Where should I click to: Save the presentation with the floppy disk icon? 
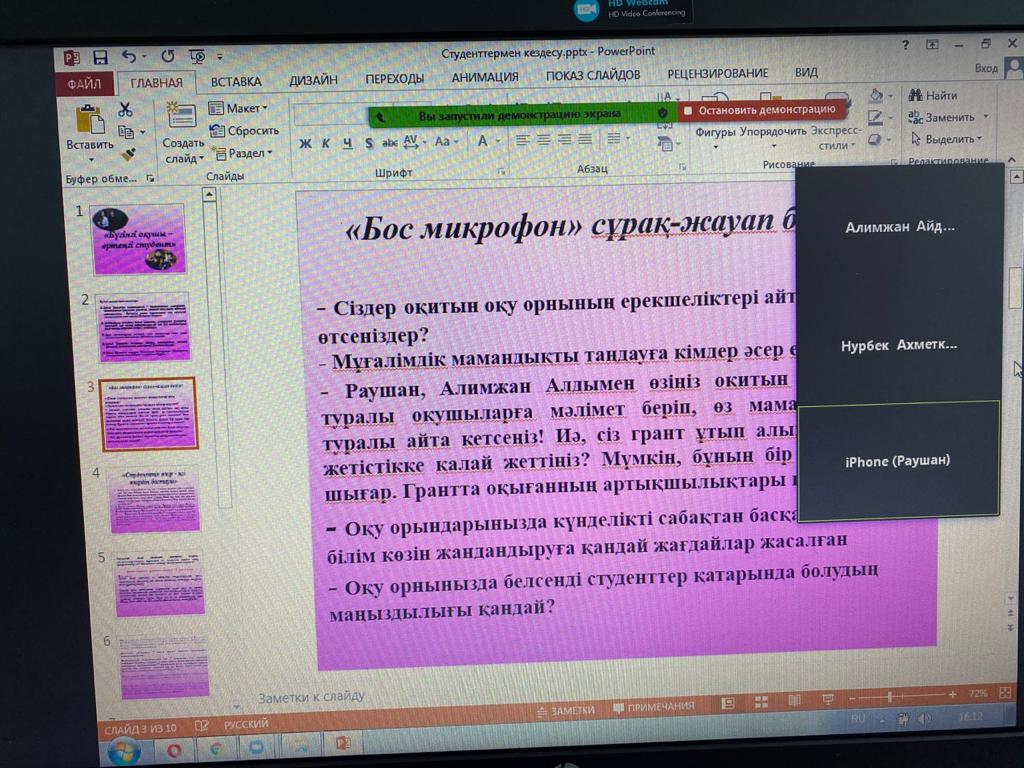(x=100, y=57)
